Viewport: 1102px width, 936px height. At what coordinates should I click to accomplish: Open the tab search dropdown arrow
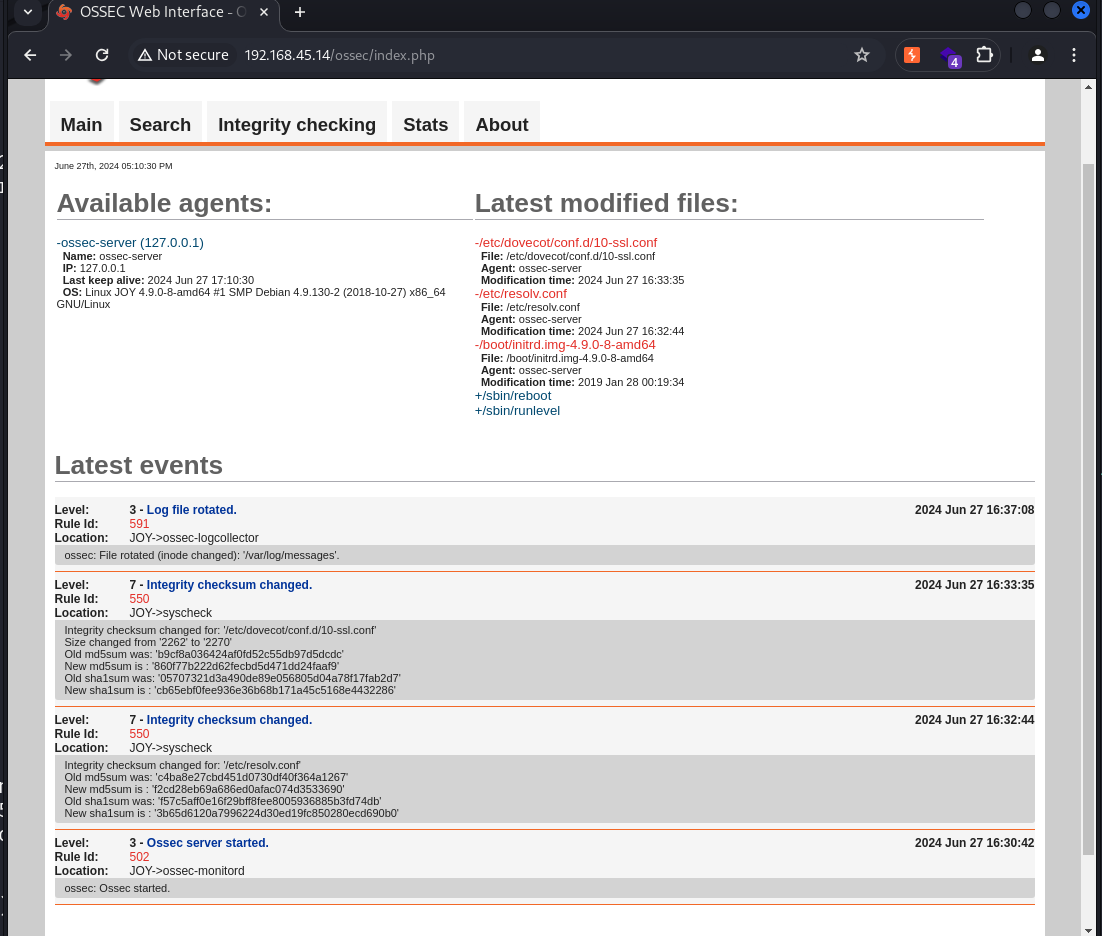pos(28,12)
